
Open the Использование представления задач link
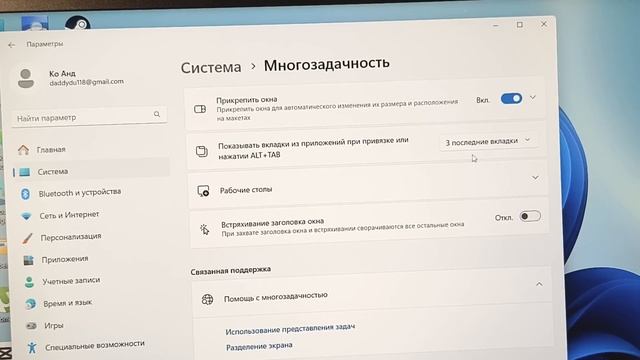290,329
